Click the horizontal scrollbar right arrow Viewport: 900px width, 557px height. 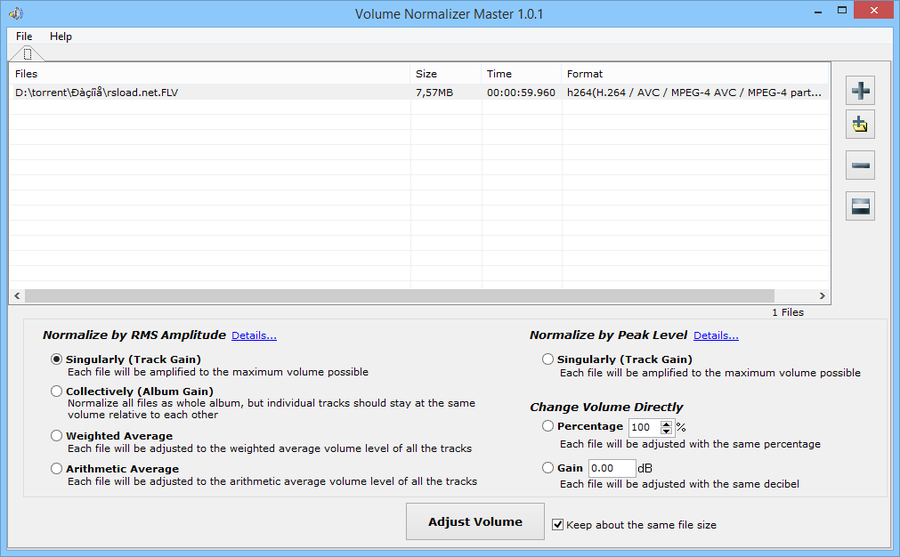pyautogui.click(x=822, y=296)
